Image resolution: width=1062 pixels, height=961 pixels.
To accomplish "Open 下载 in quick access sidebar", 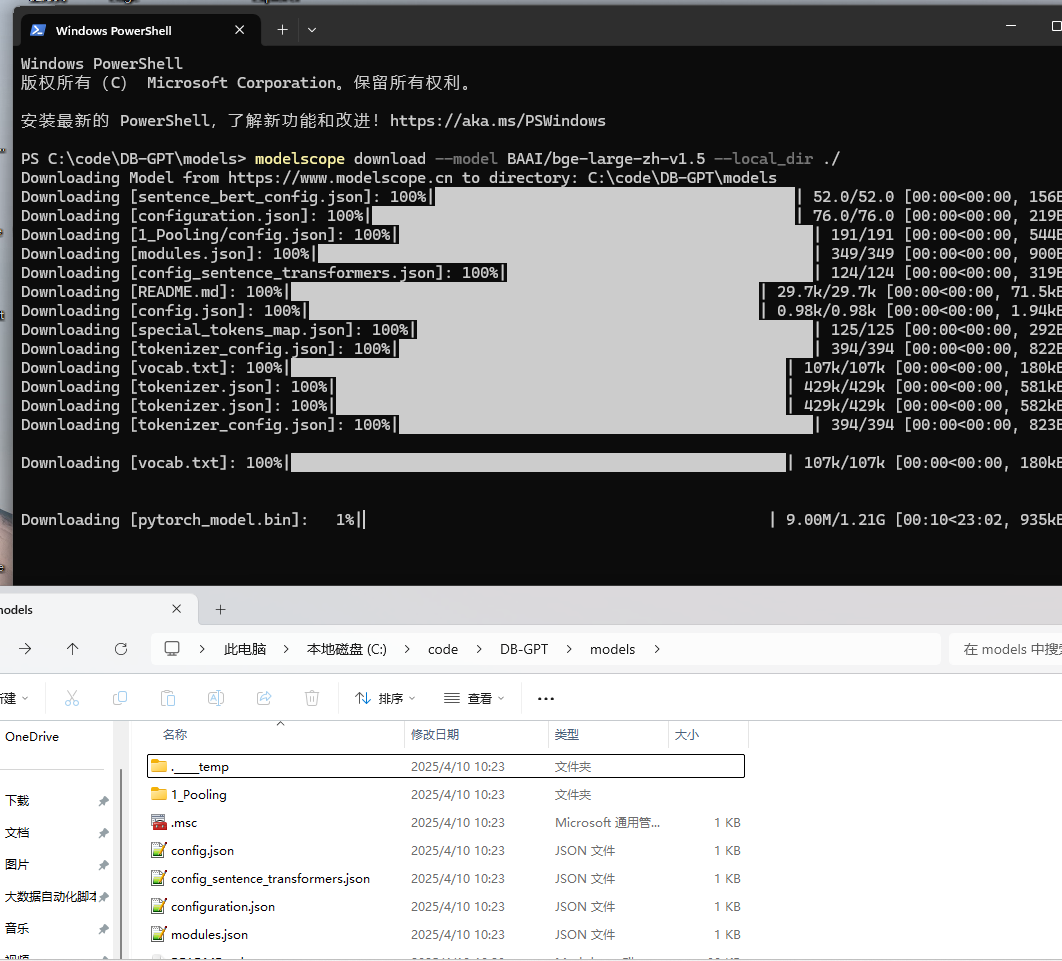I will click(17, 800).
